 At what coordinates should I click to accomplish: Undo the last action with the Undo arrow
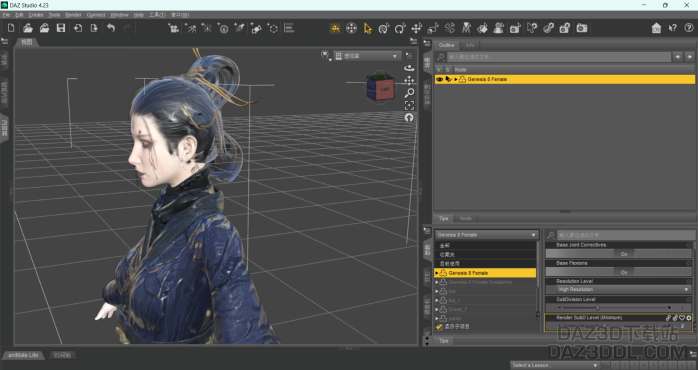110,28
